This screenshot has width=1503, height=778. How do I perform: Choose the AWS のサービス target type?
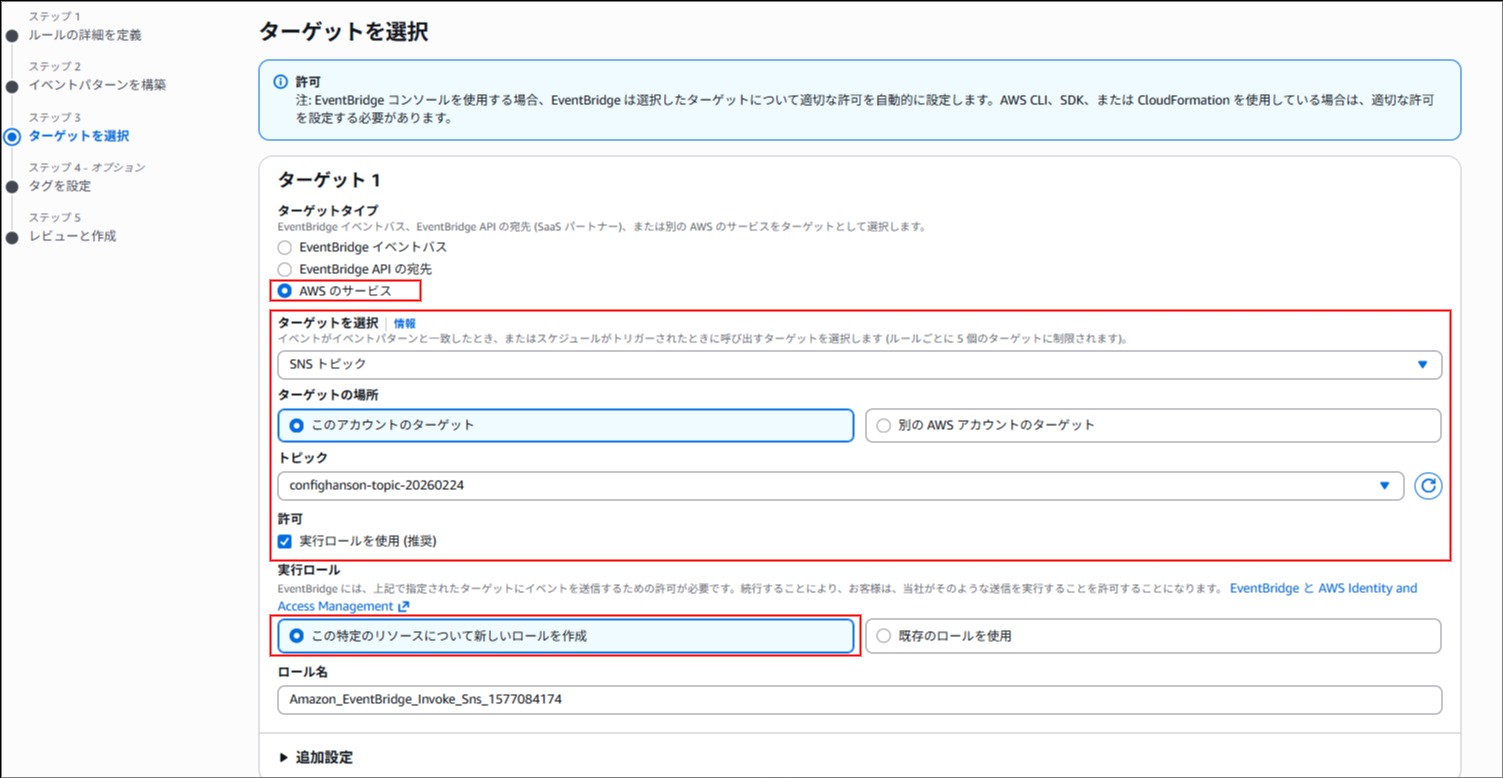click(285, 291)
